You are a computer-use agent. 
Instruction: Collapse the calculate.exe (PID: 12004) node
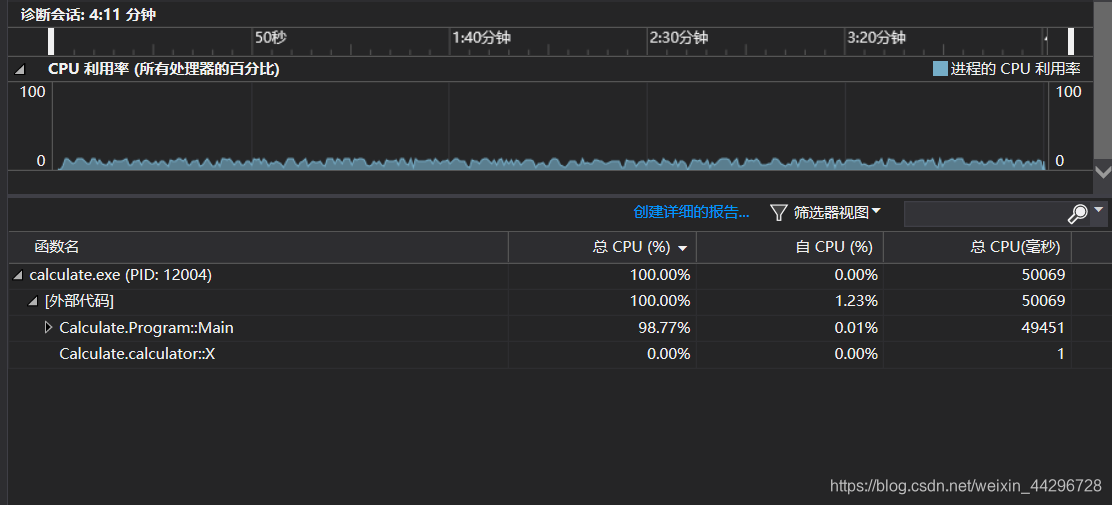click(18, 275)
